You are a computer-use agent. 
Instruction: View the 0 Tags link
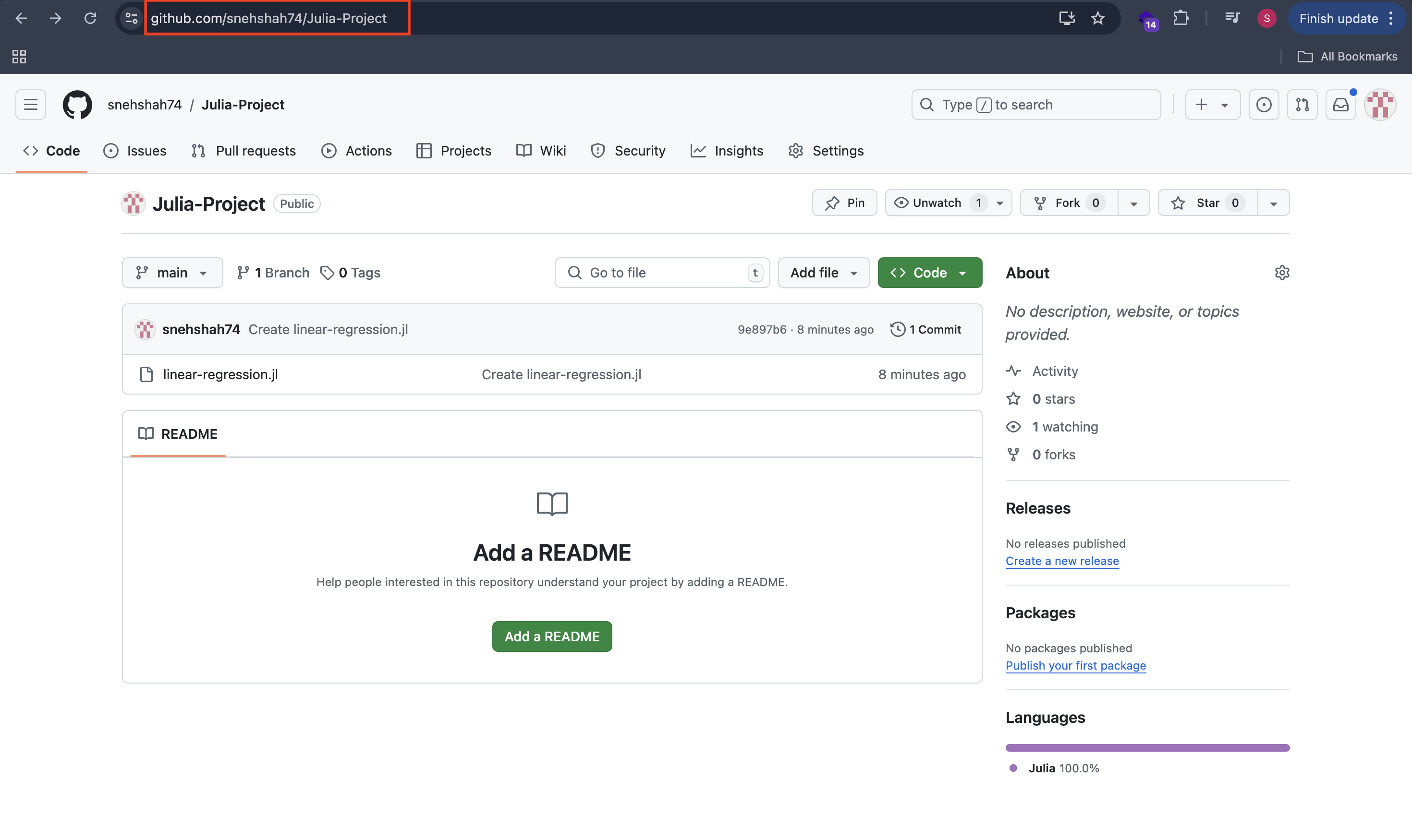(x=351, y=273)
